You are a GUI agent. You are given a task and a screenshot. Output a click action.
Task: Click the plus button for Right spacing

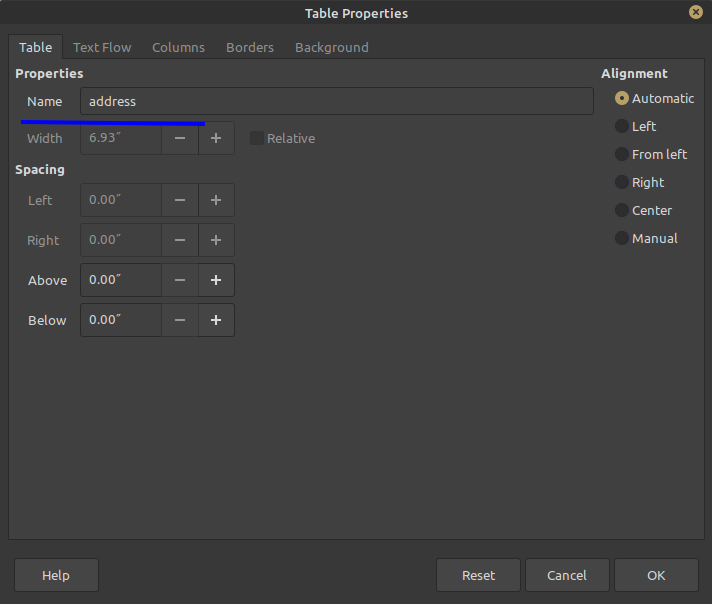(x=216, y=240)
